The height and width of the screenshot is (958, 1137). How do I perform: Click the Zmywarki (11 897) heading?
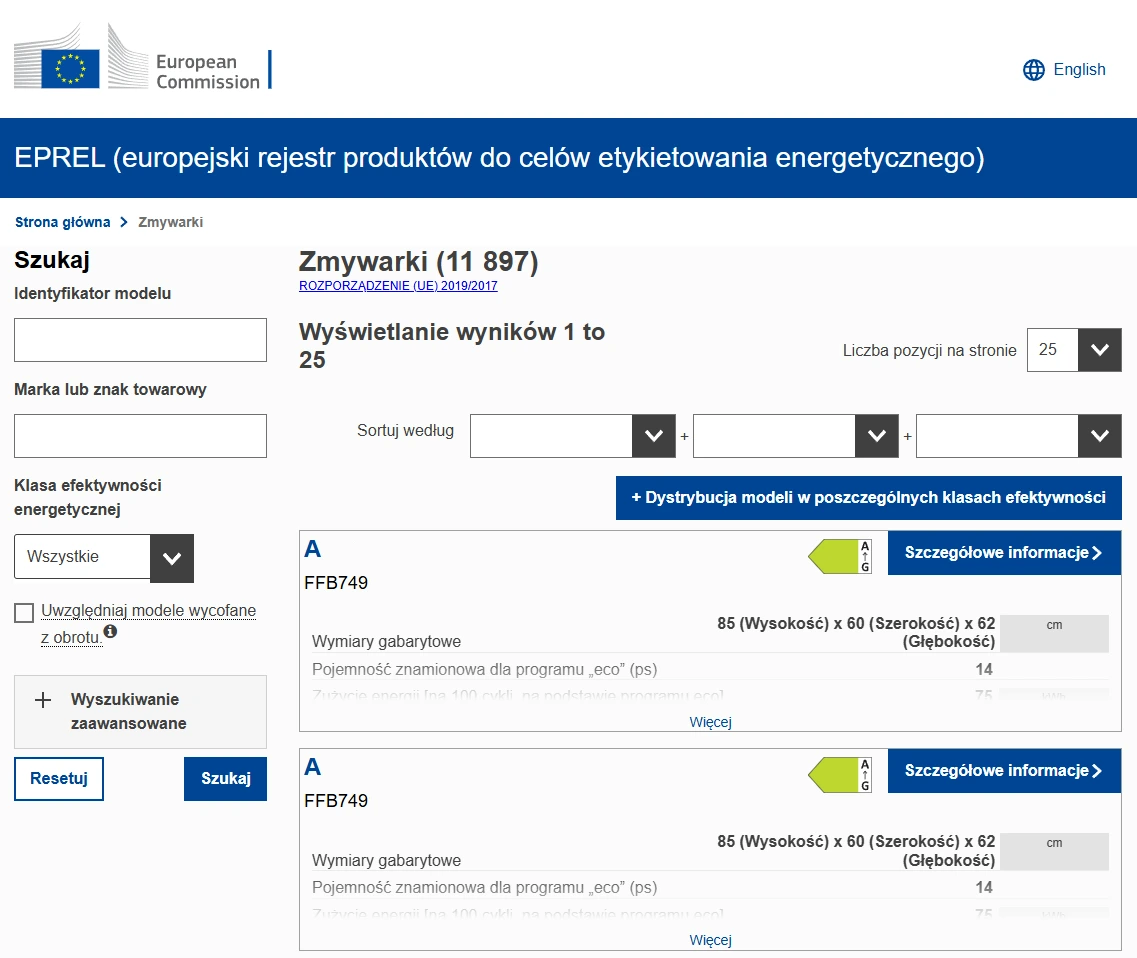click(418, 262)
